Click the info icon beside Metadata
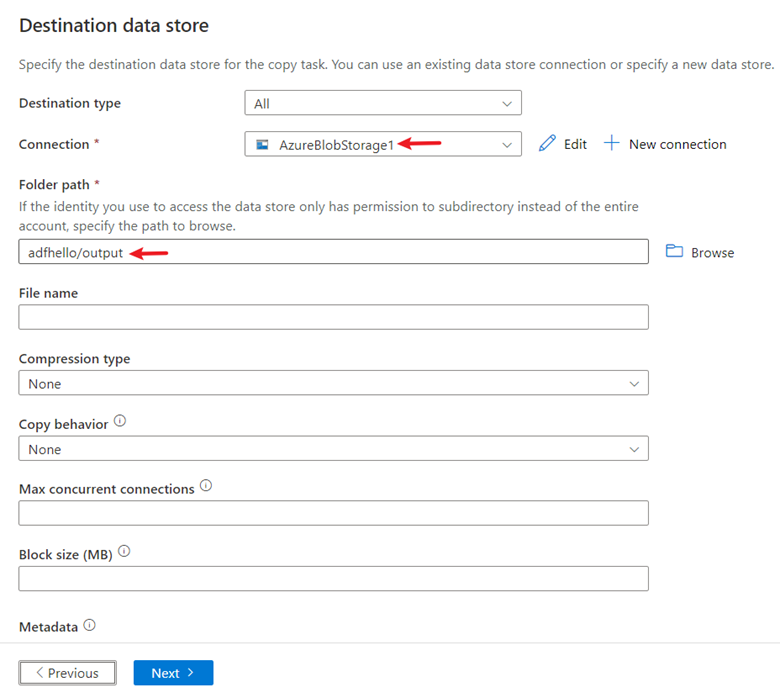Viewport: 780px width, 698px height. point(89,626)
